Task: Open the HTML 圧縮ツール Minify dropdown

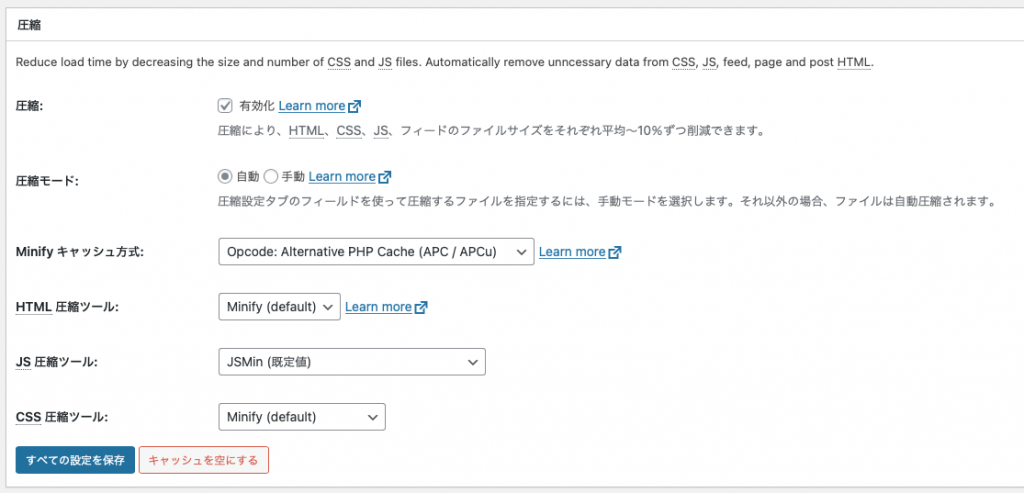Action: (x=280, y=307)
